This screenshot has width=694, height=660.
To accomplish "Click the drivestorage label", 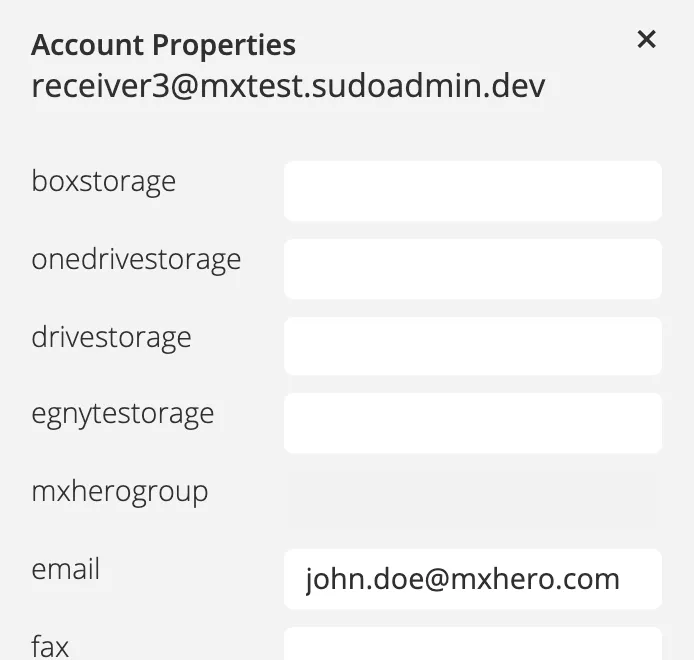I will 111,337.
